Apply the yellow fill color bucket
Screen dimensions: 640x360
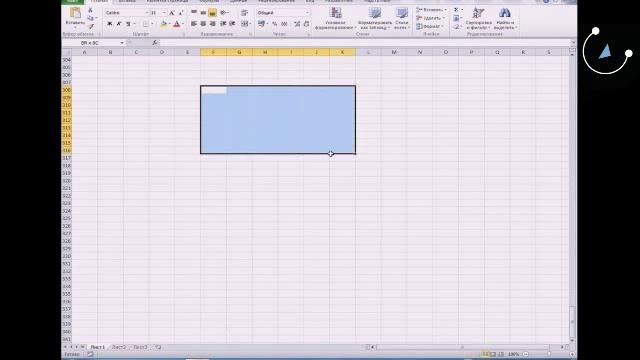point(163,24)
